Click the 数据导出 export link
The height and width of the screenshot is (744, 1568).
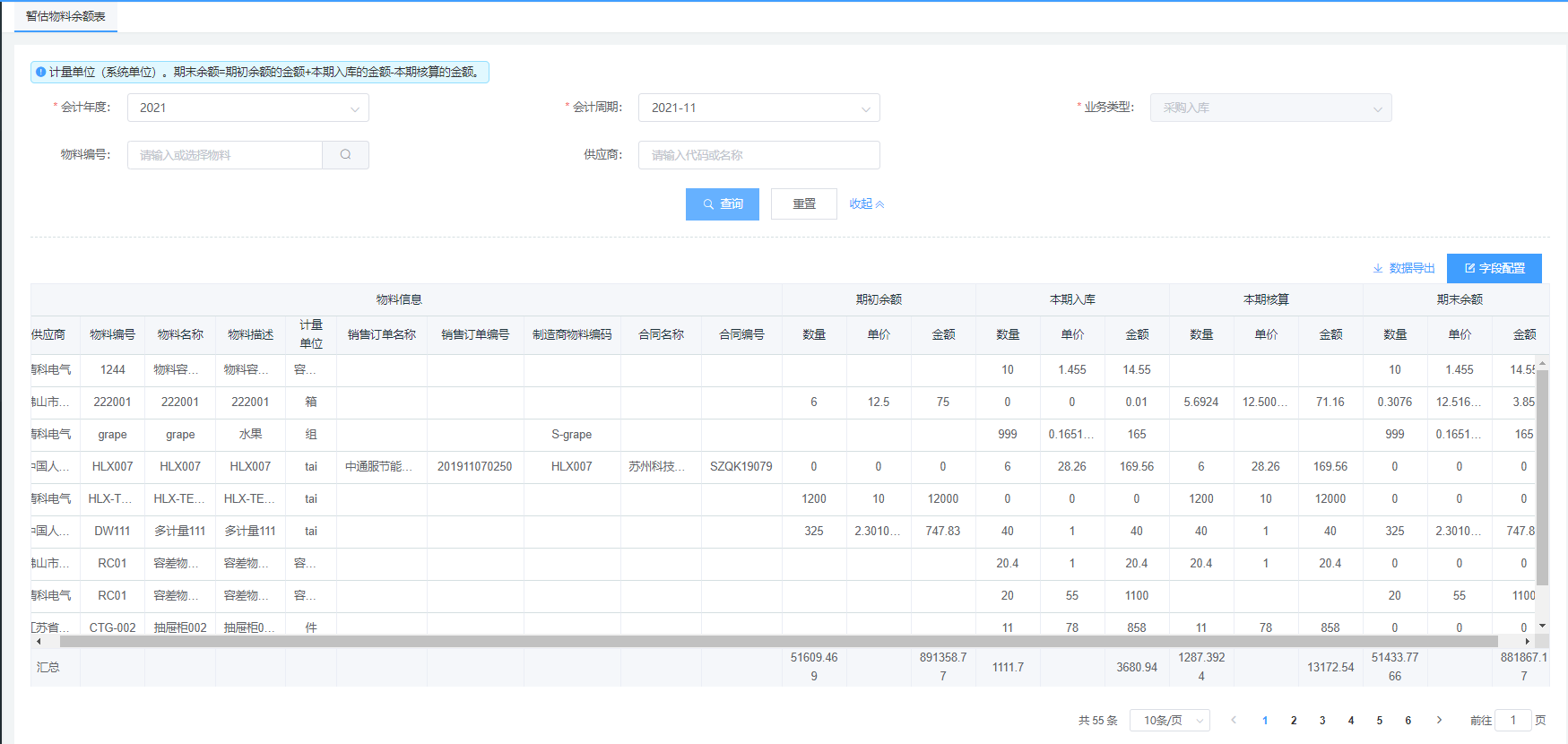coord(1404,268)
